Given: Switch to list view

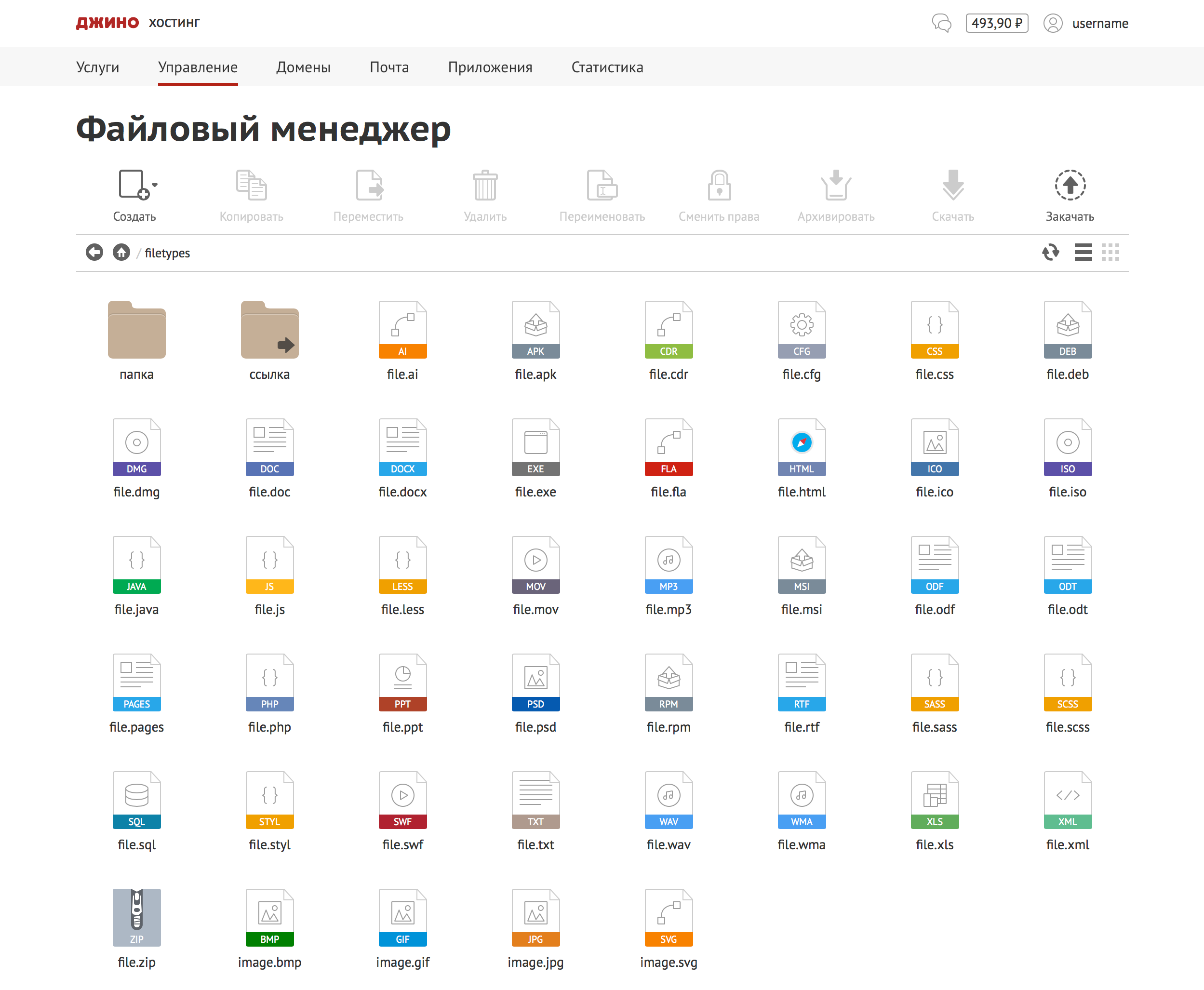Looking at the screenshot, I should coord(1083,252).
